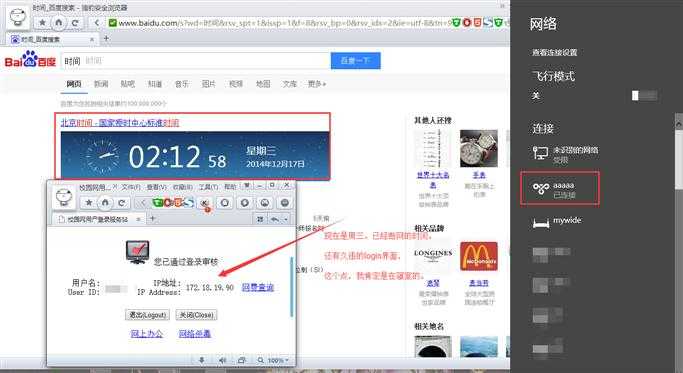Open the 手表 link under the watch image
The image size is (683, 373).
click(x=479, y=175)
